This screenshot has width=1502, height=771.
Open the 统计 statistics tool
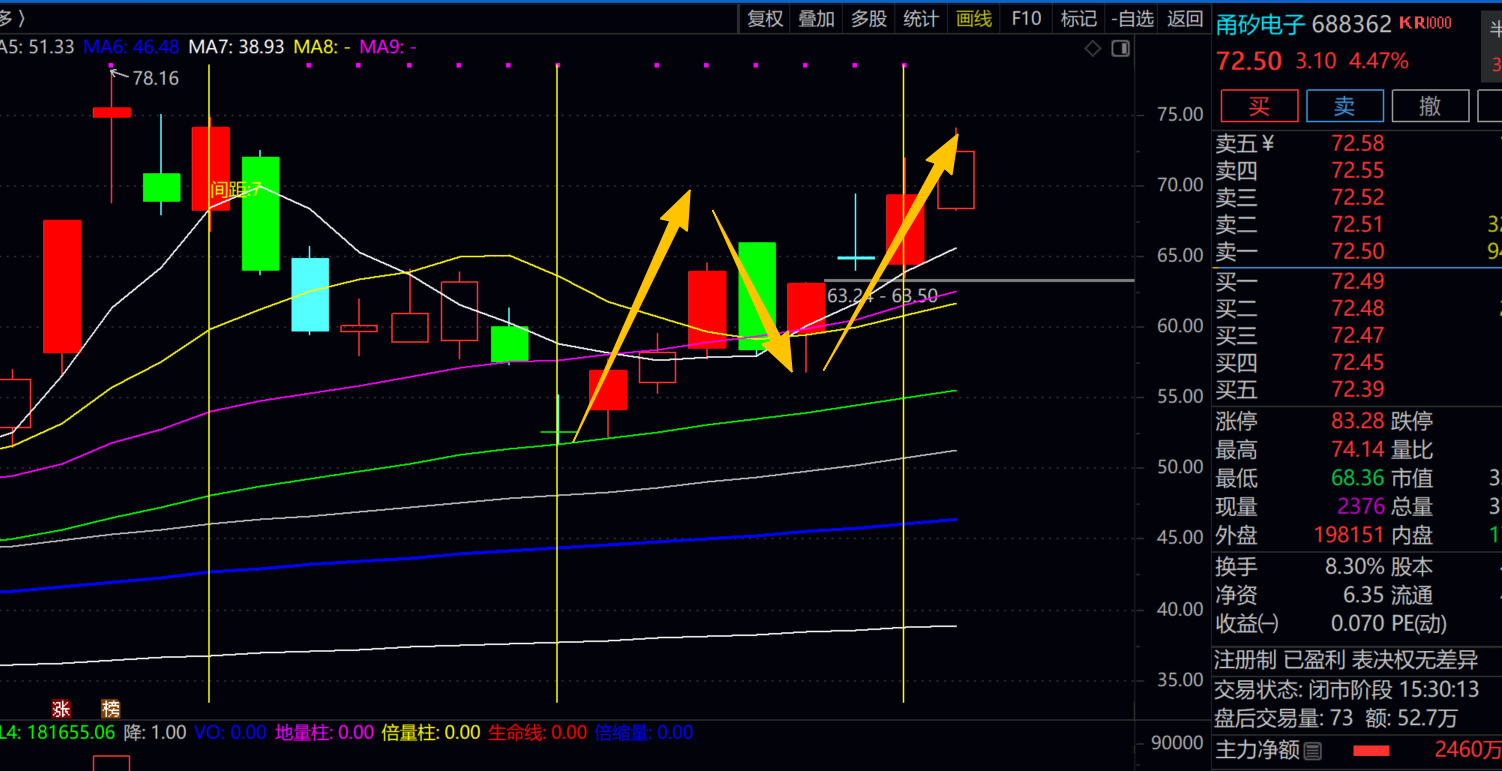(920, 19)
